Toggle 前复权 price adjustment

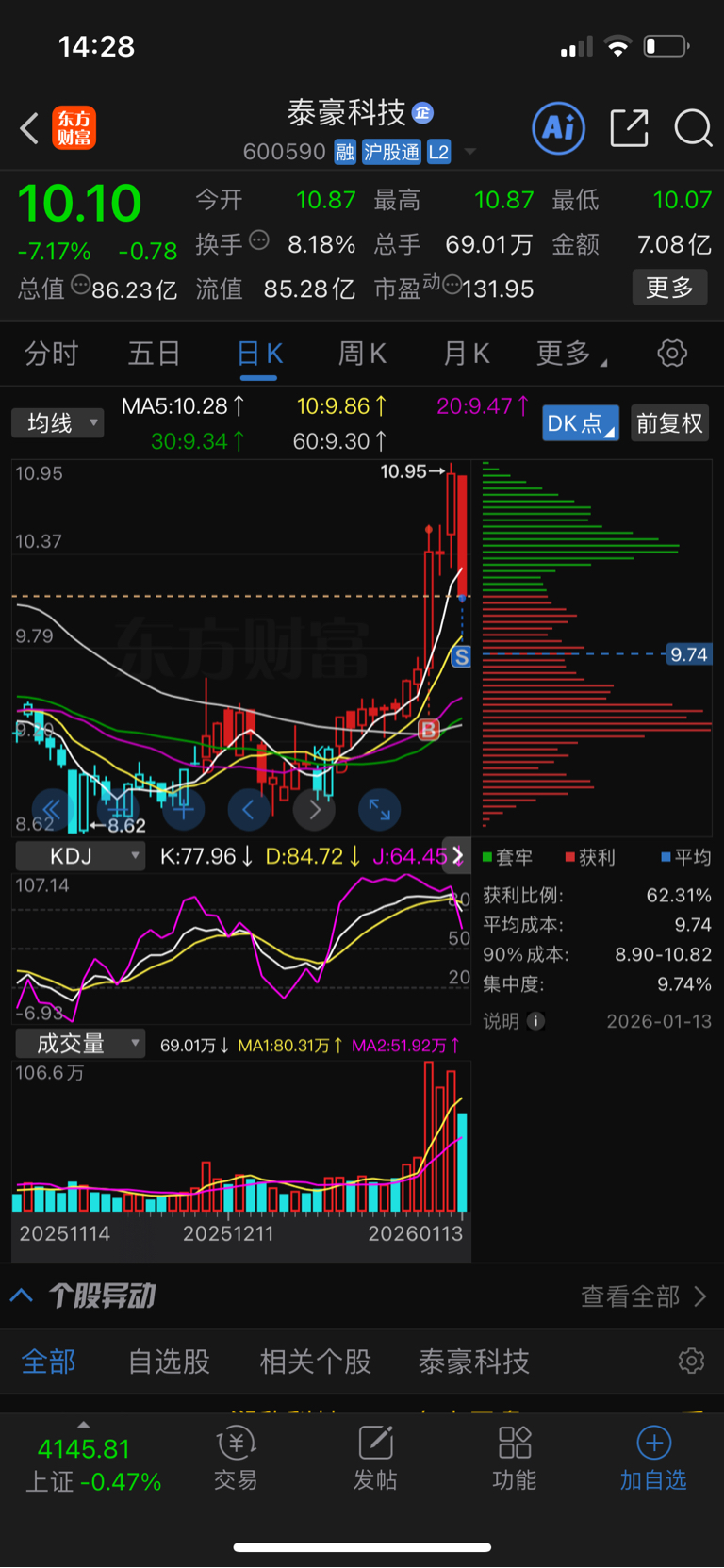coord(669,423)
